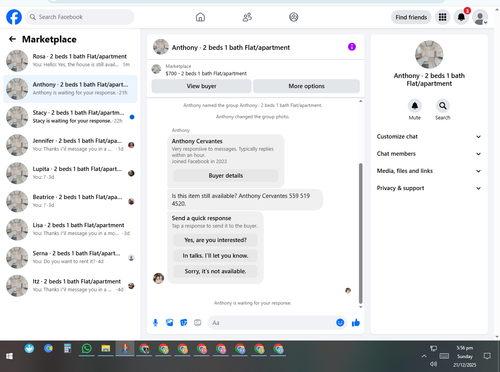This screenshot has width=500, height=372.
Task: Open the Home icon in top navigation
Action: pyautogui.click(x=200, y=17)
